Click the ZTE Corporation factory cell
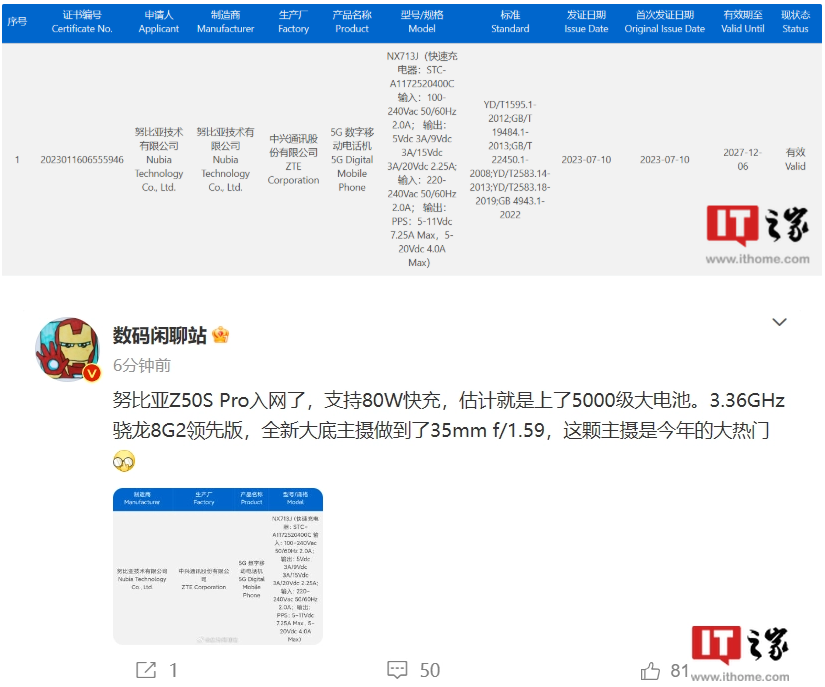The image size is (825, 687). tap(294, 159)
